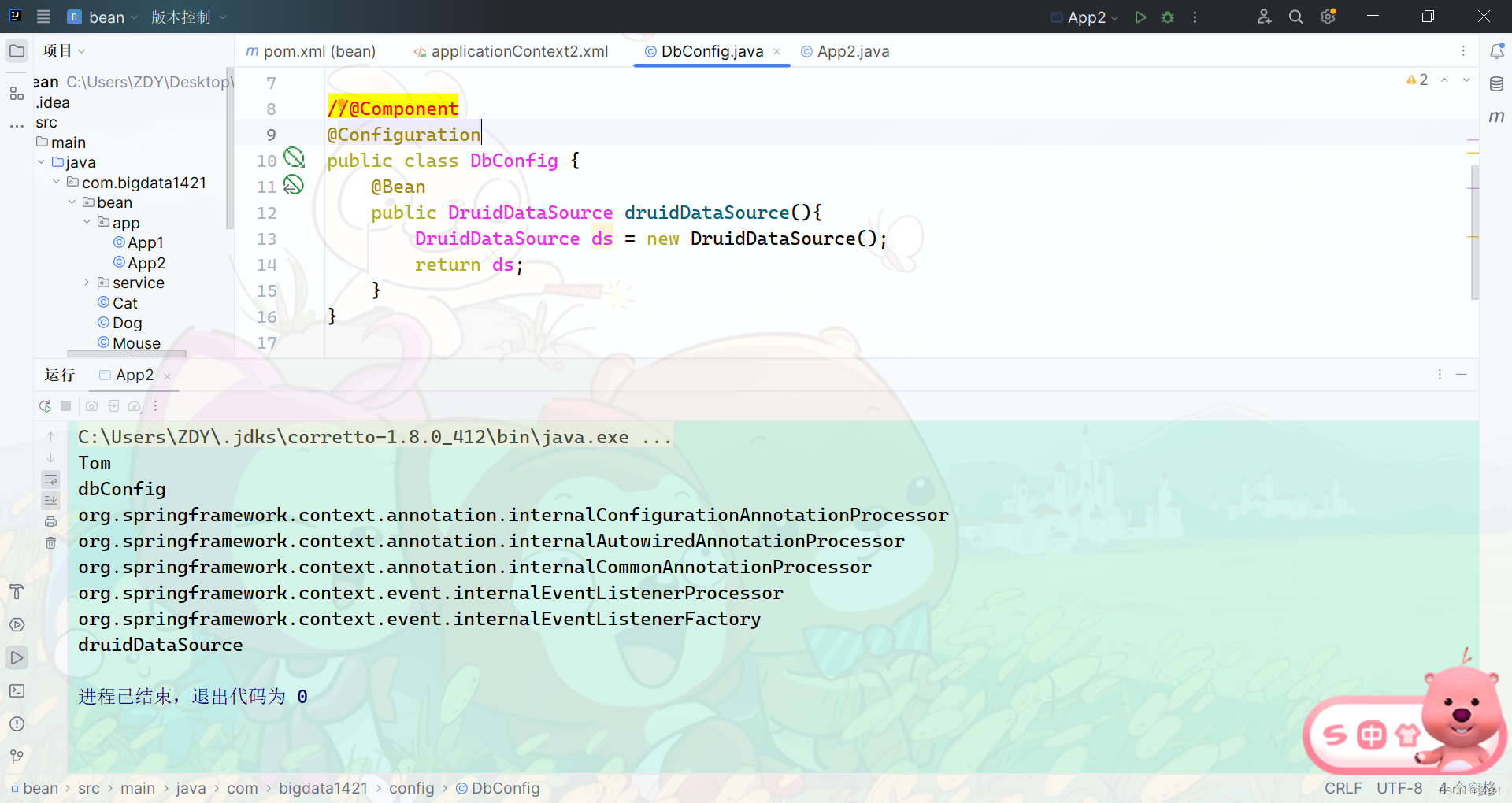Print console output via the printer icon
The image size is (1512, 803).
50,521
